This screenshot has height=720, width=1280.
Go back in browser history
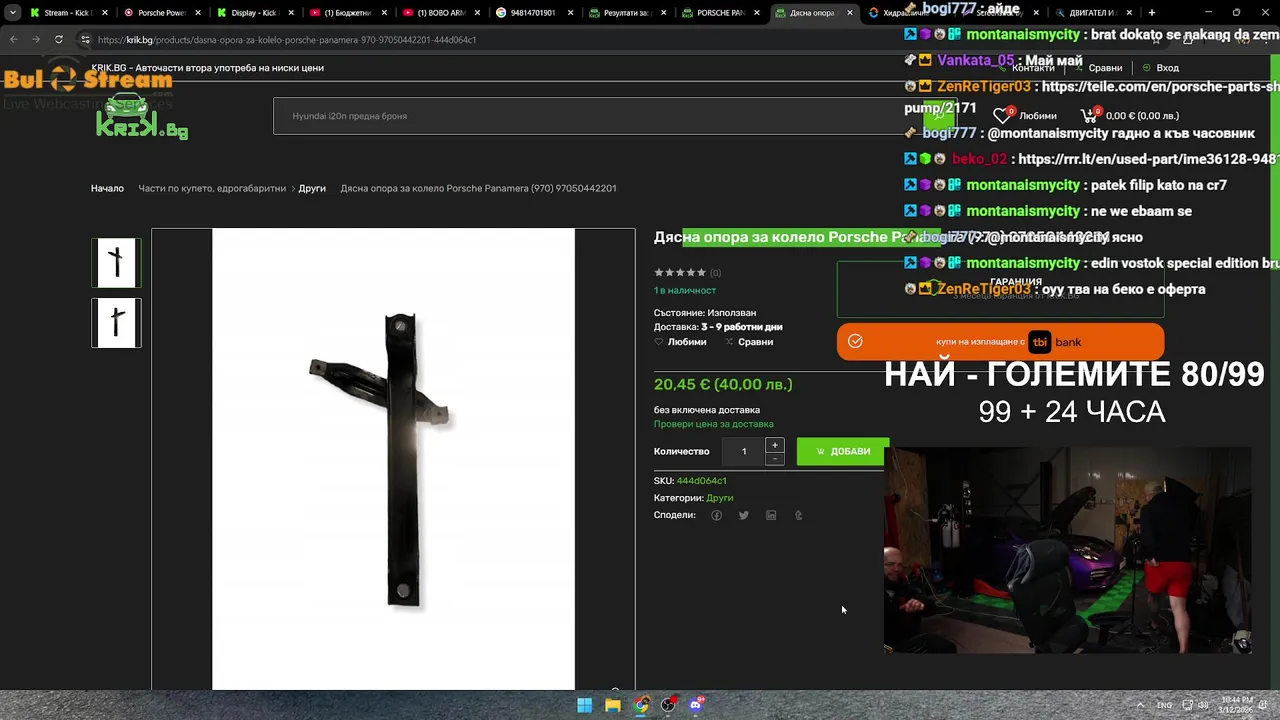[x=14, y=40]
